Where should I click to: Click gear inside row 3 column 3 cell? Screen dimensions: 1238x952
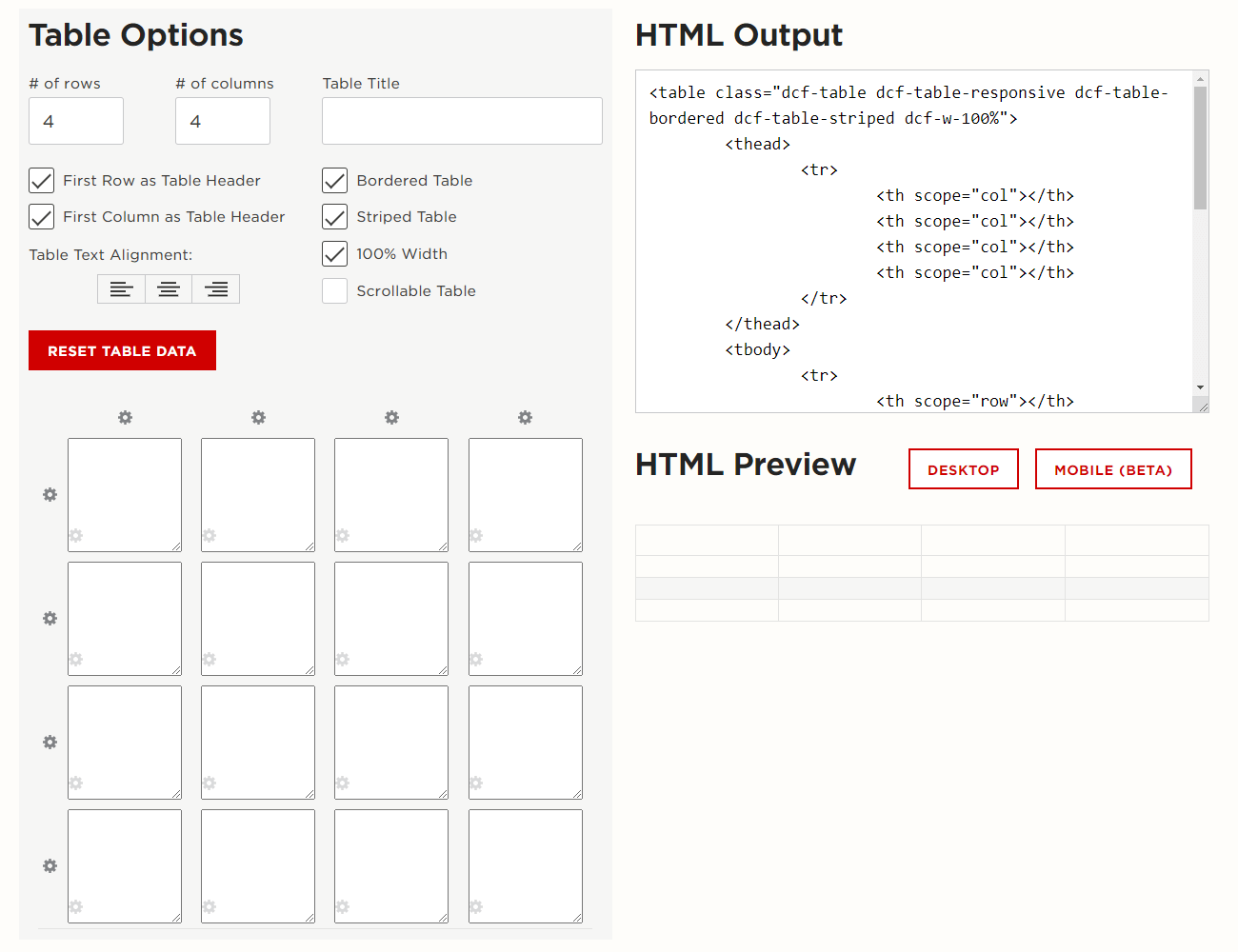[x=343, y=783]
